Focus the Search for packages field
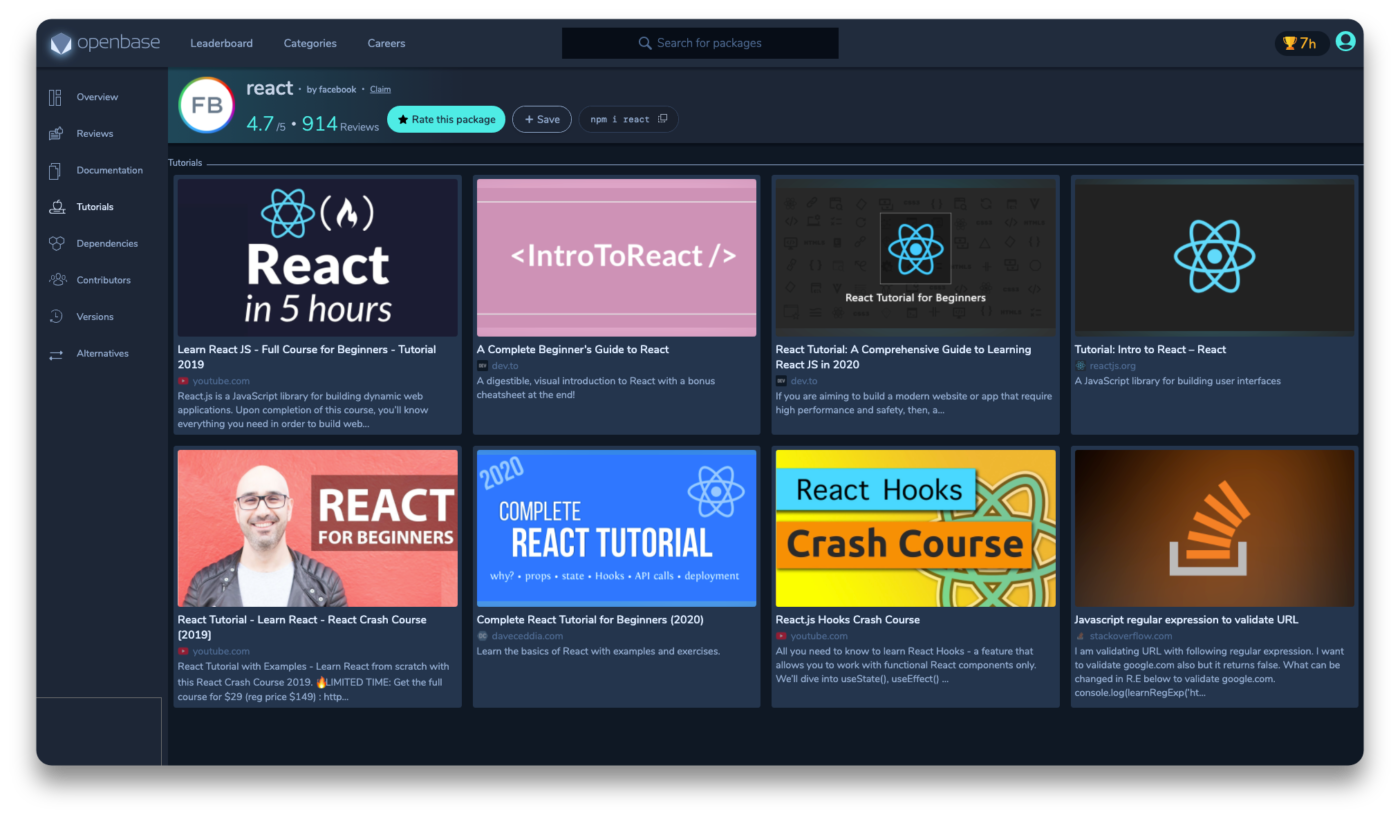 (x=700, y=43)
